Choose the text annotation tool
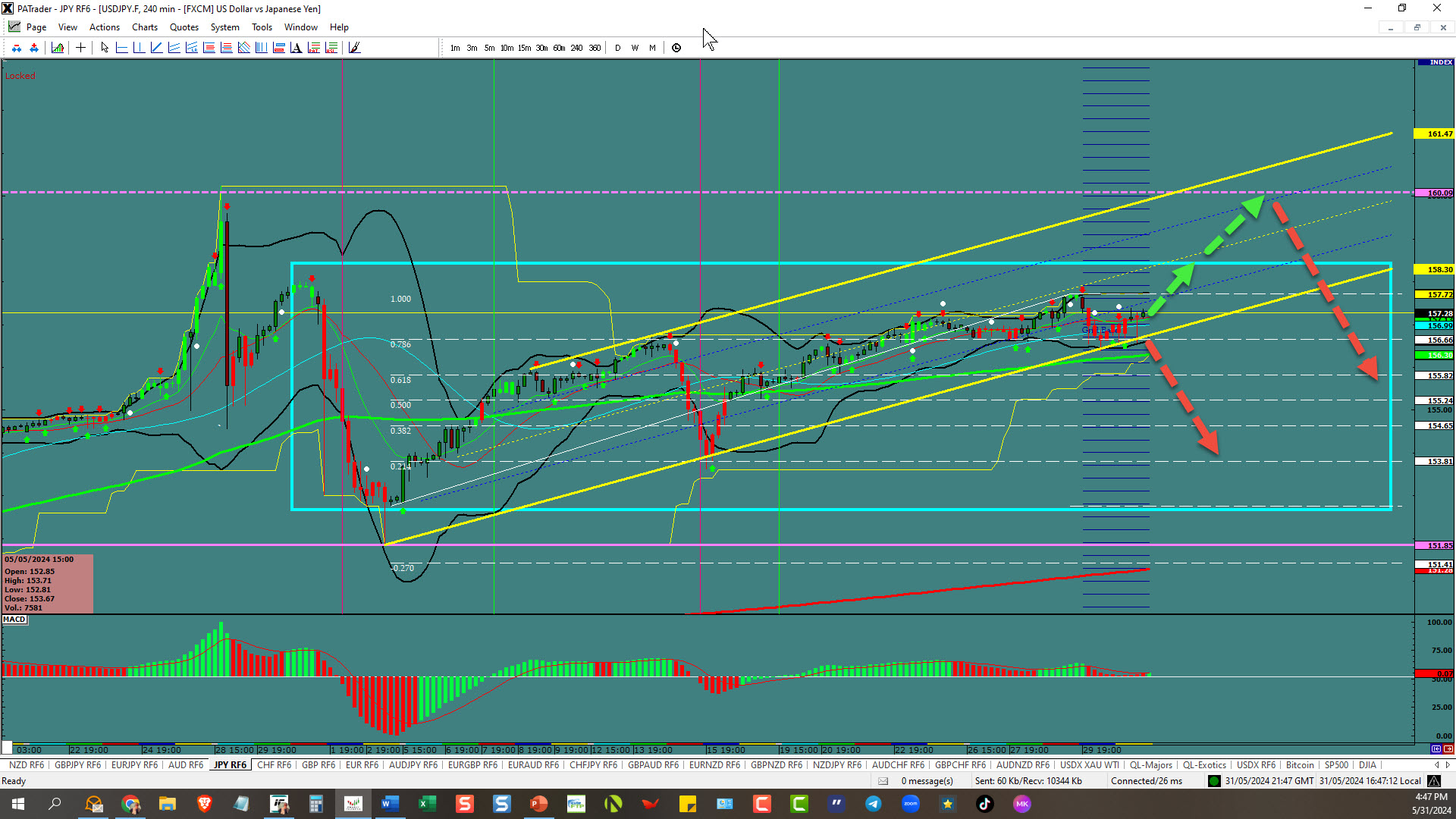1456x819 pixels. [x=296, y=48]
